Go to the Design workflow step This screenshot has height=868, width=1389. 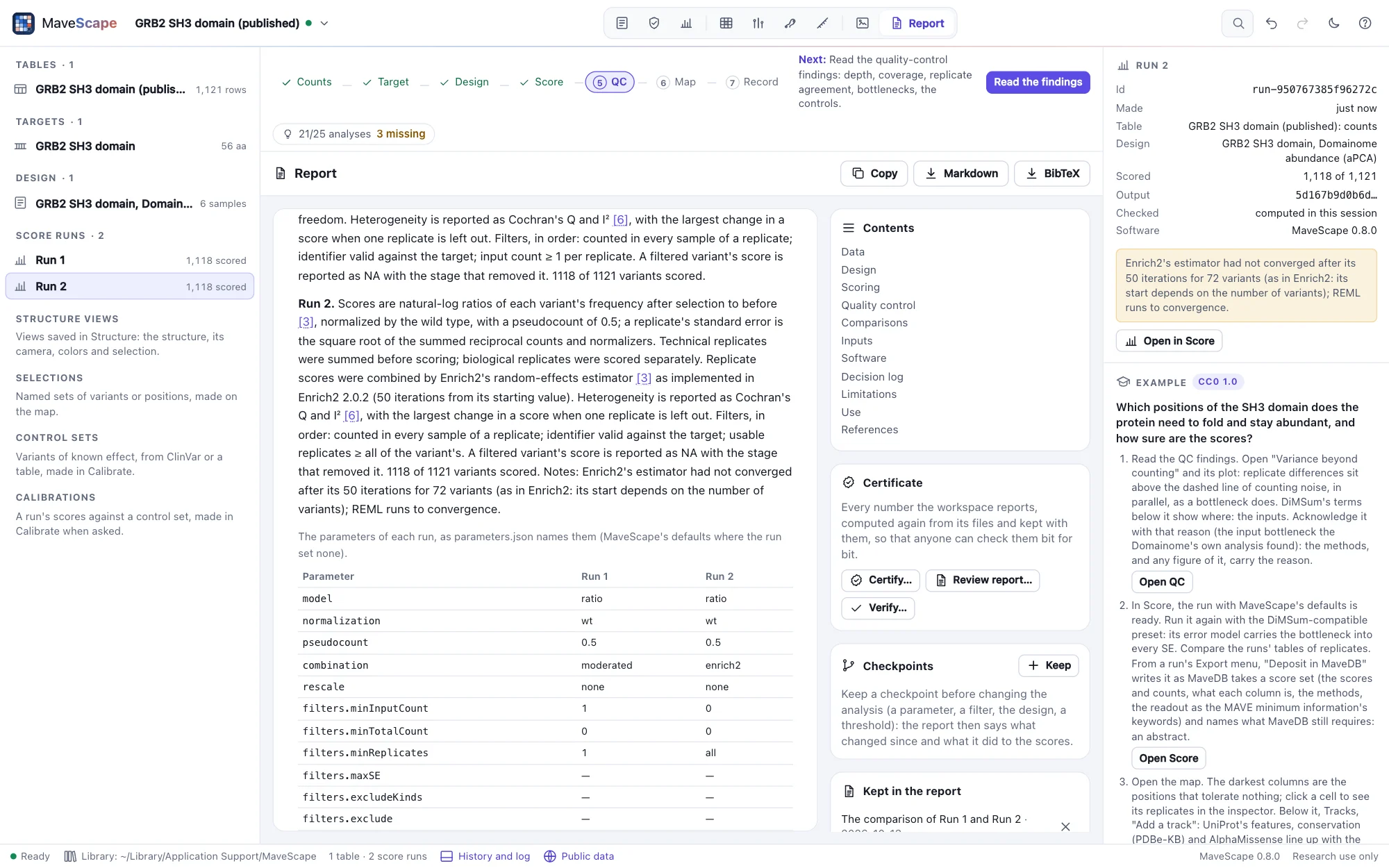click(x=464, y=82)
